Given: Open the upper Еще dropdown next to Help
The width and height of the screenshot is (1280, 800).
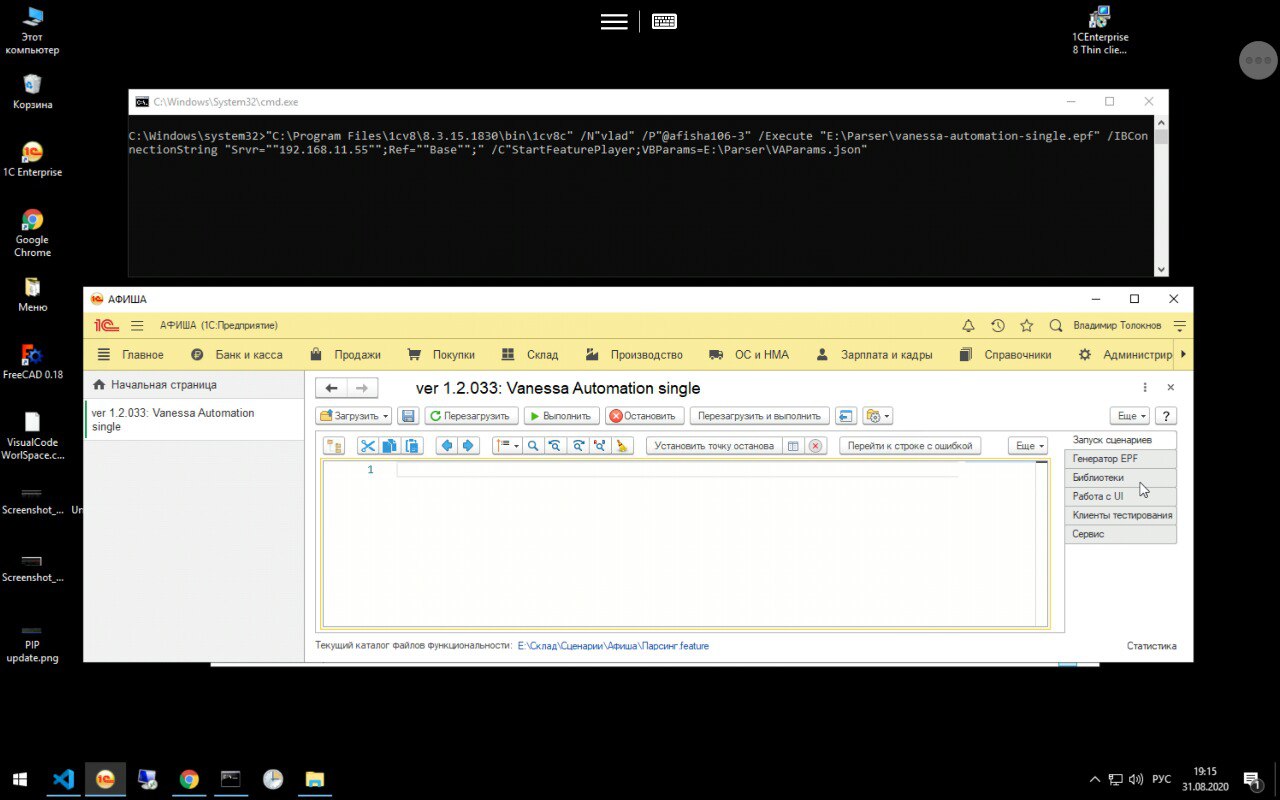Looking at the screenshot, I should pyautogui.click(x=1130, y=416).
